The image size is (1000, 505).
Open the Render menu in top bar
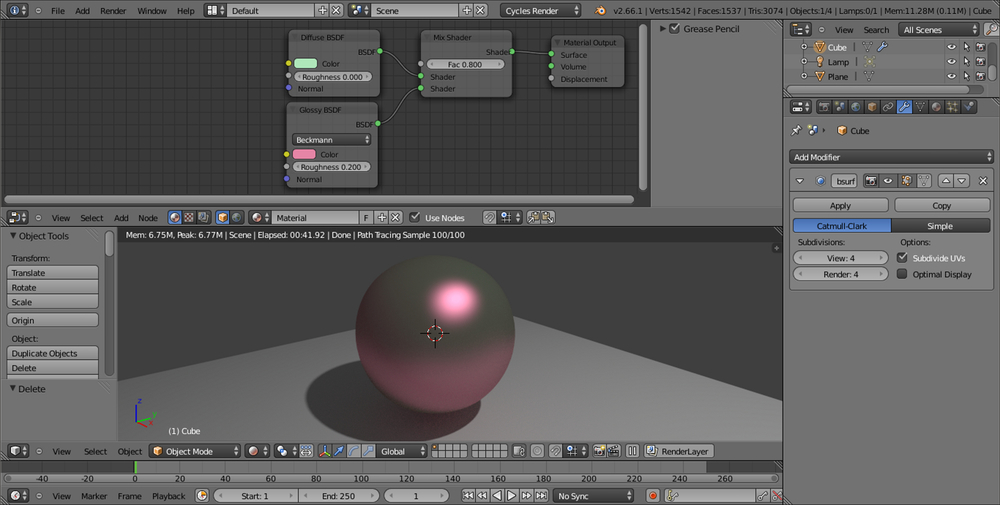(x=113, y=10)
